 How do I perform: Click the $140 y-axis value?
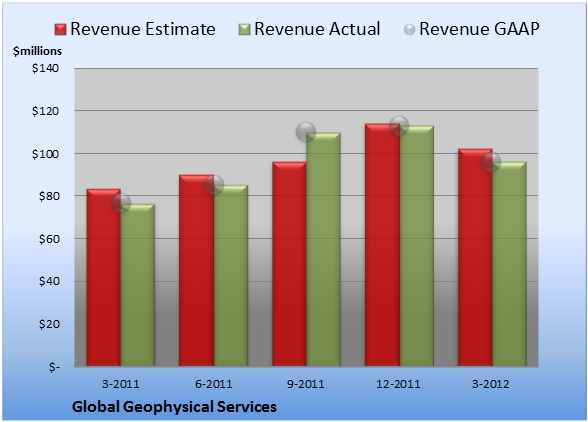[45, 68]
